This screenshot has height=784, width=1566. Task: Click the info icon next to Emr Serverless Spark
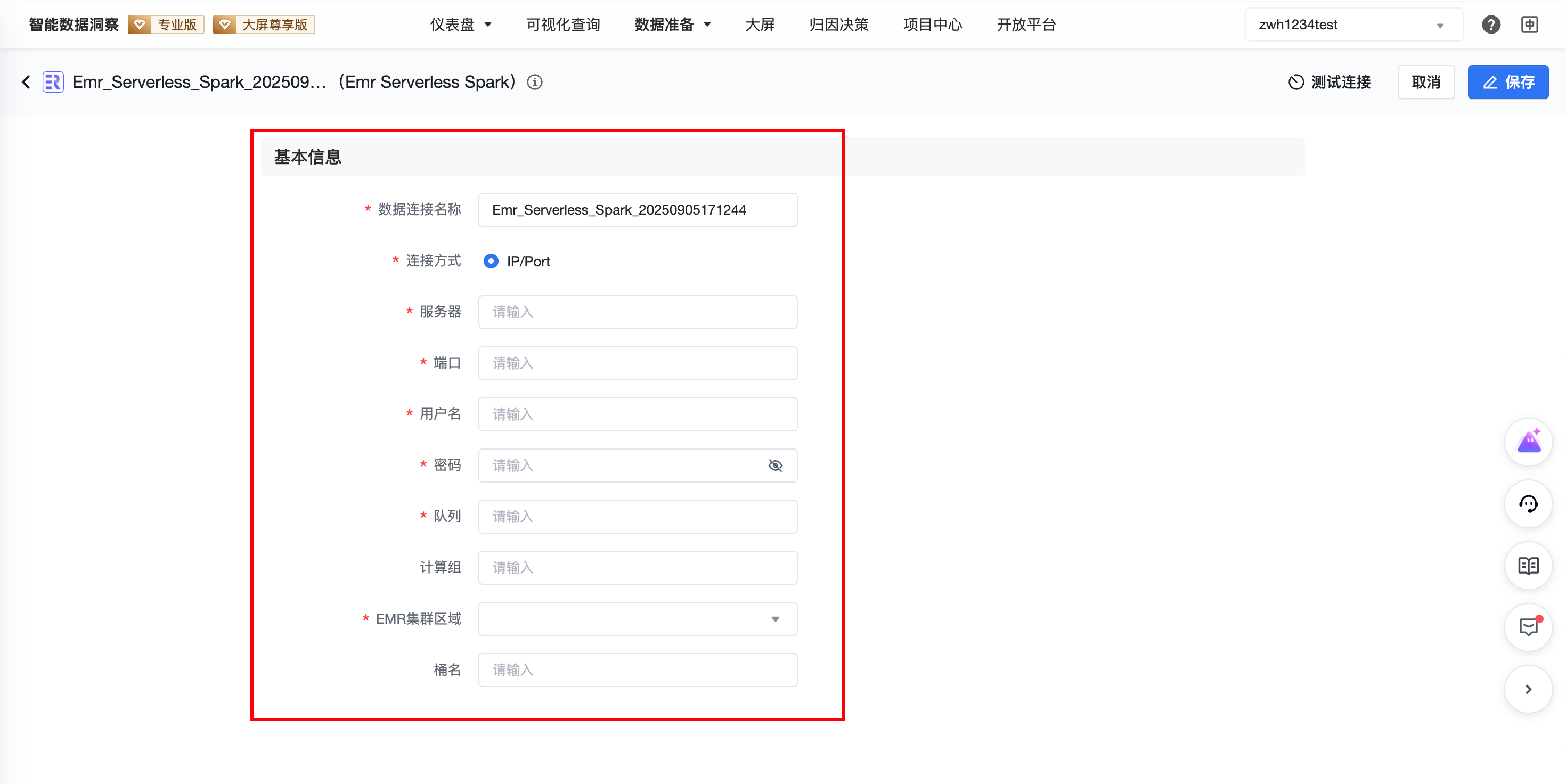tap(534, 82)
